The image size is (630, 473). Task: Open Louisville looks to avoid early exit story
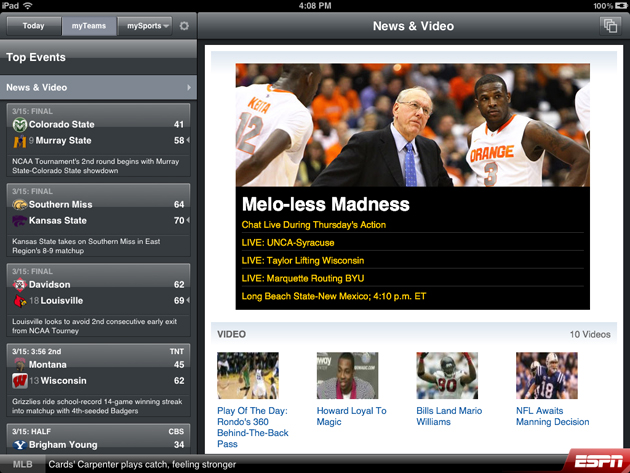(94, 326)
